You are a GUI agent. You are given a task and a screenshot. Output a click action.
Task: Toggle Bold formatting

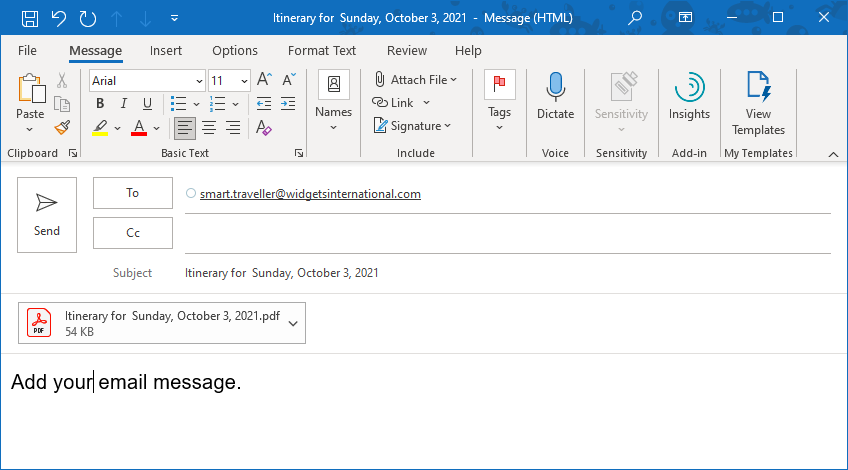(100, 104)
